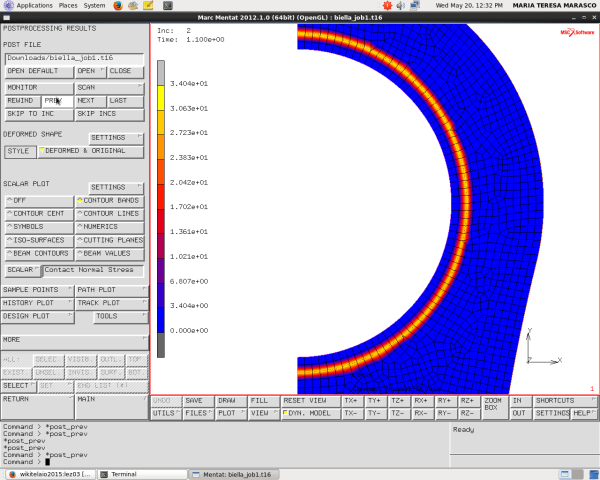
Task: Open the terminal launcher icon in top panel
Action: coord(168,5)
